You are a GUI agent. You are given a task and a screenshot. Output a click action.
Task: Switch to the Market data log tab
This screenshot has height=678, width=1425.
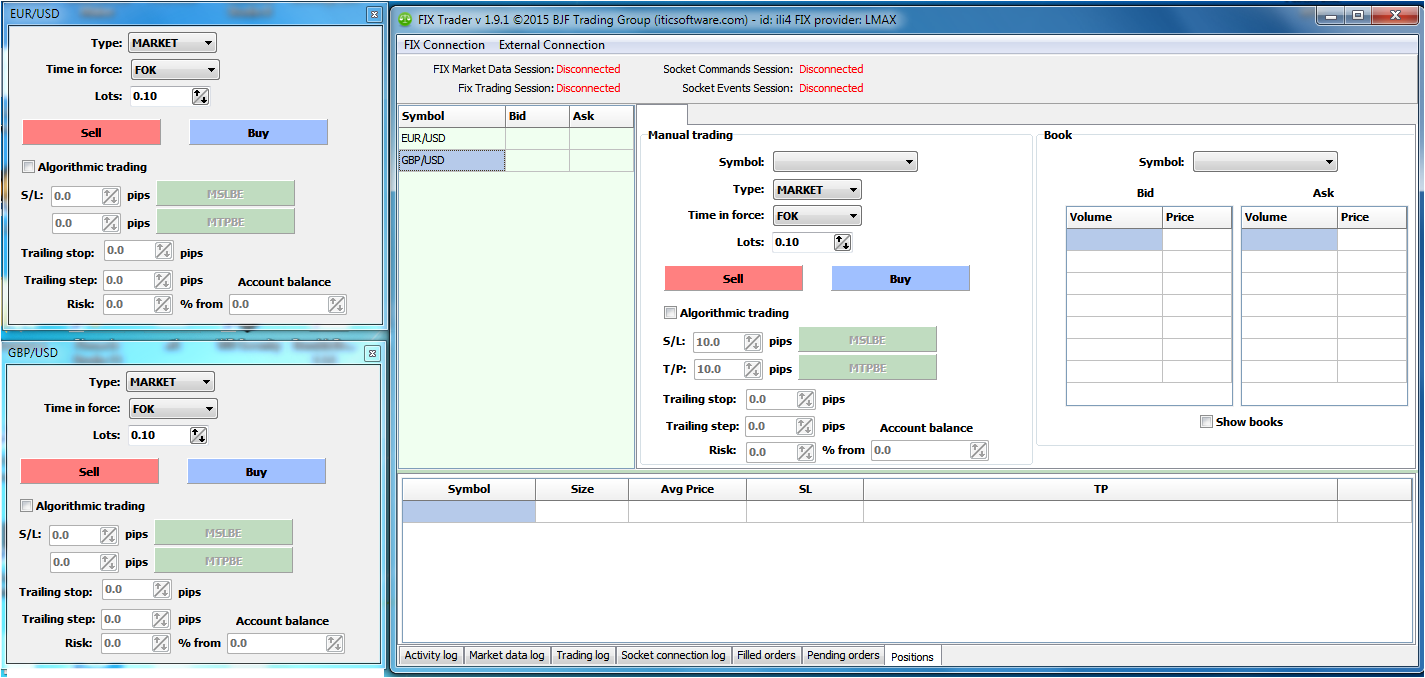507,655
